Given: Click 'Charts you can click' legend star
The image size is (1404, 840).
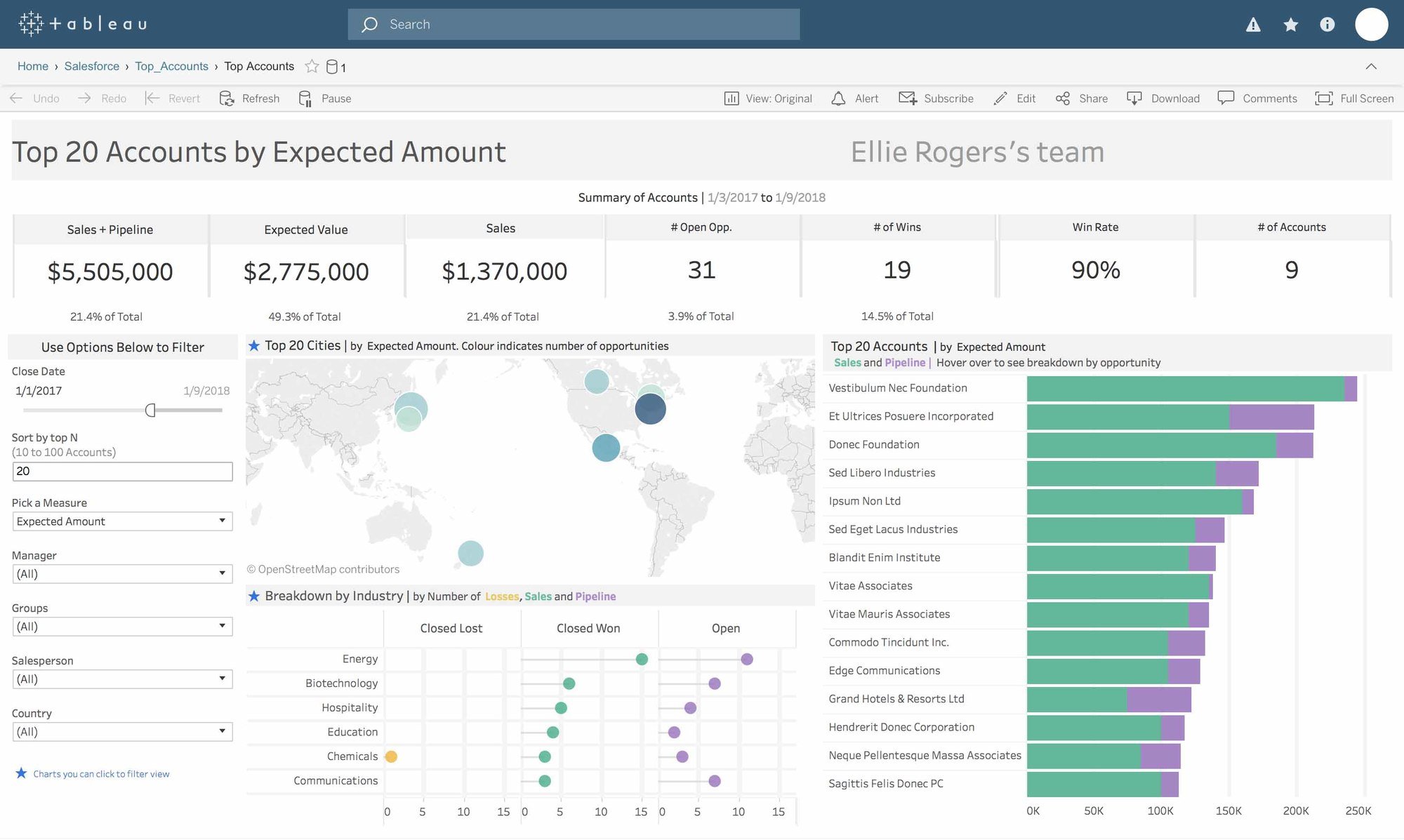Looking at the screenshot, I should click(x=21, y=773).
